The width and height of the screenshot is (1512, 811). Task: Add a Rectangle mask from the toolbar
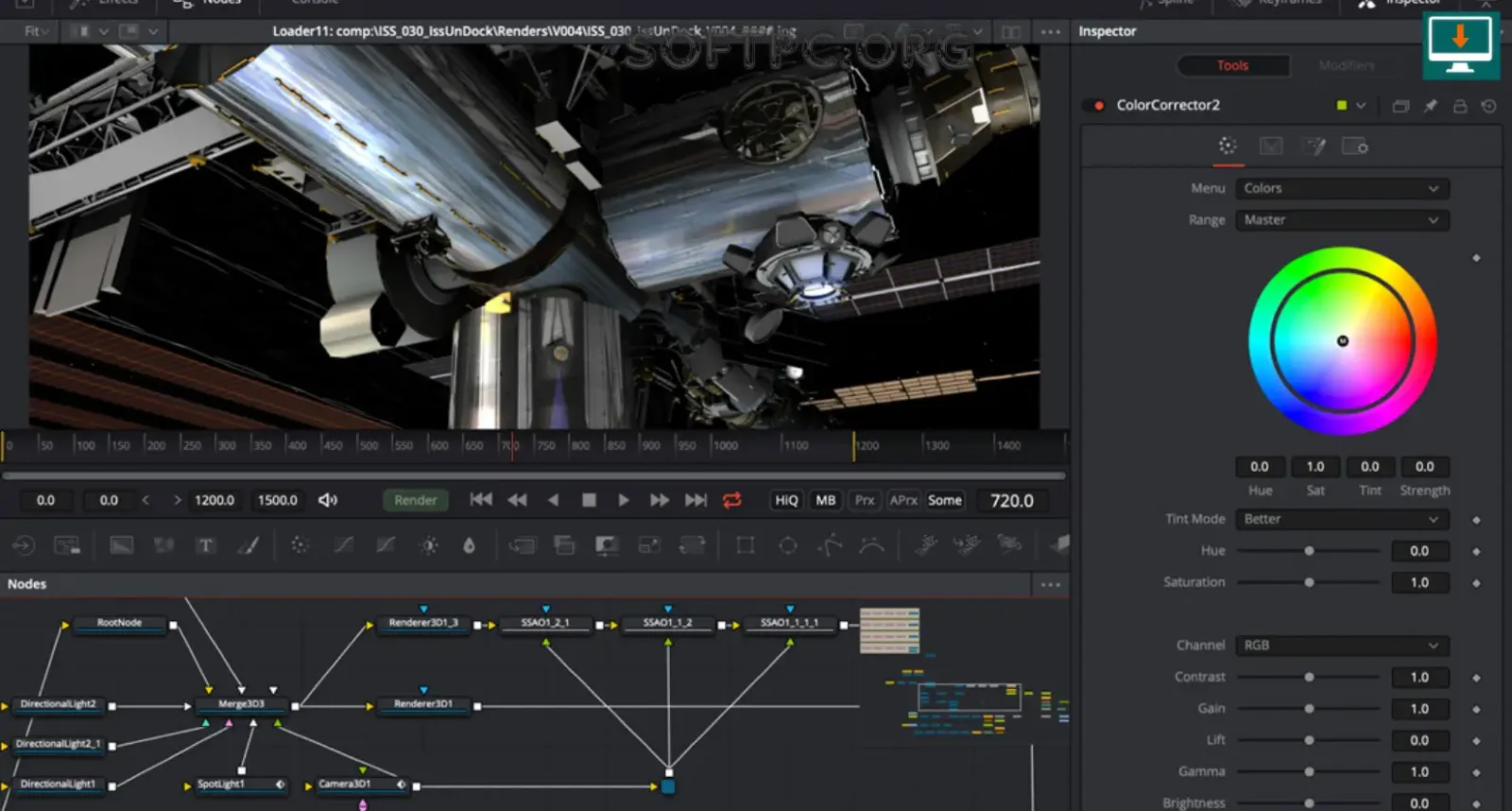(x=746, y=545)
